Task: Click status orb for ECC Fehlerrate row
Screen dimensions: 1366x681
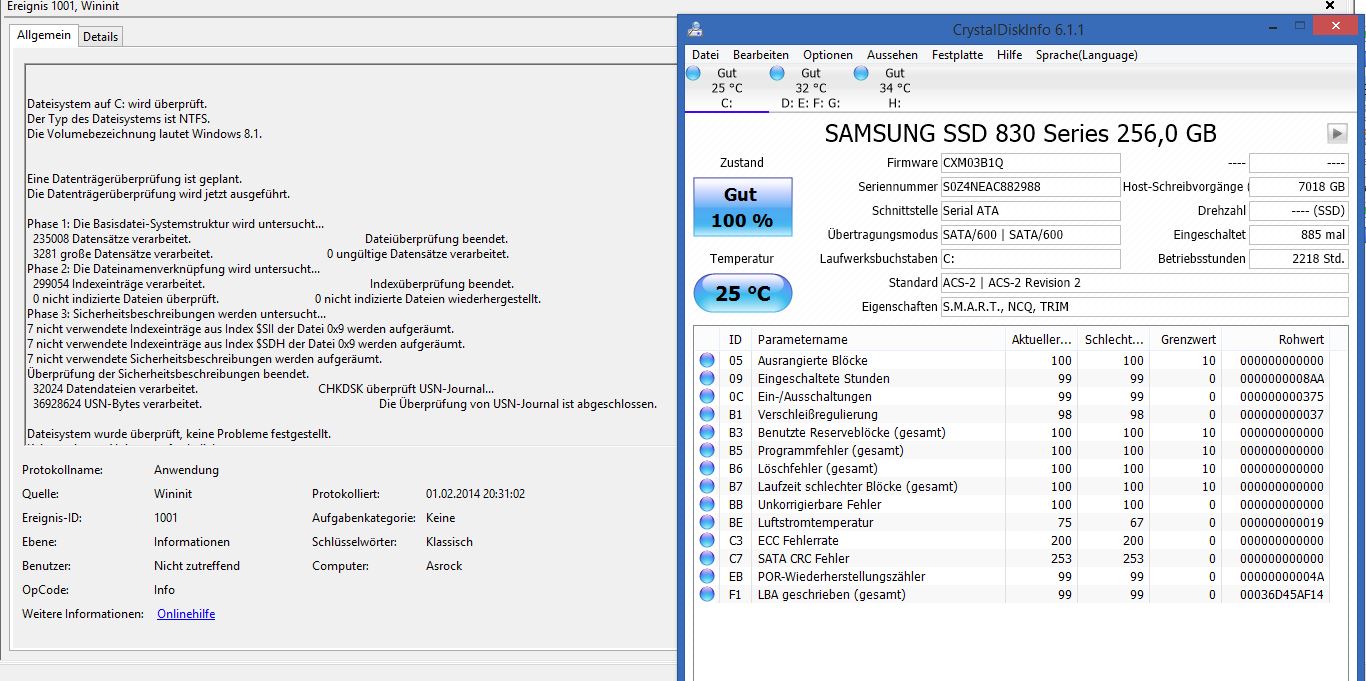Action: coord(707,540)
